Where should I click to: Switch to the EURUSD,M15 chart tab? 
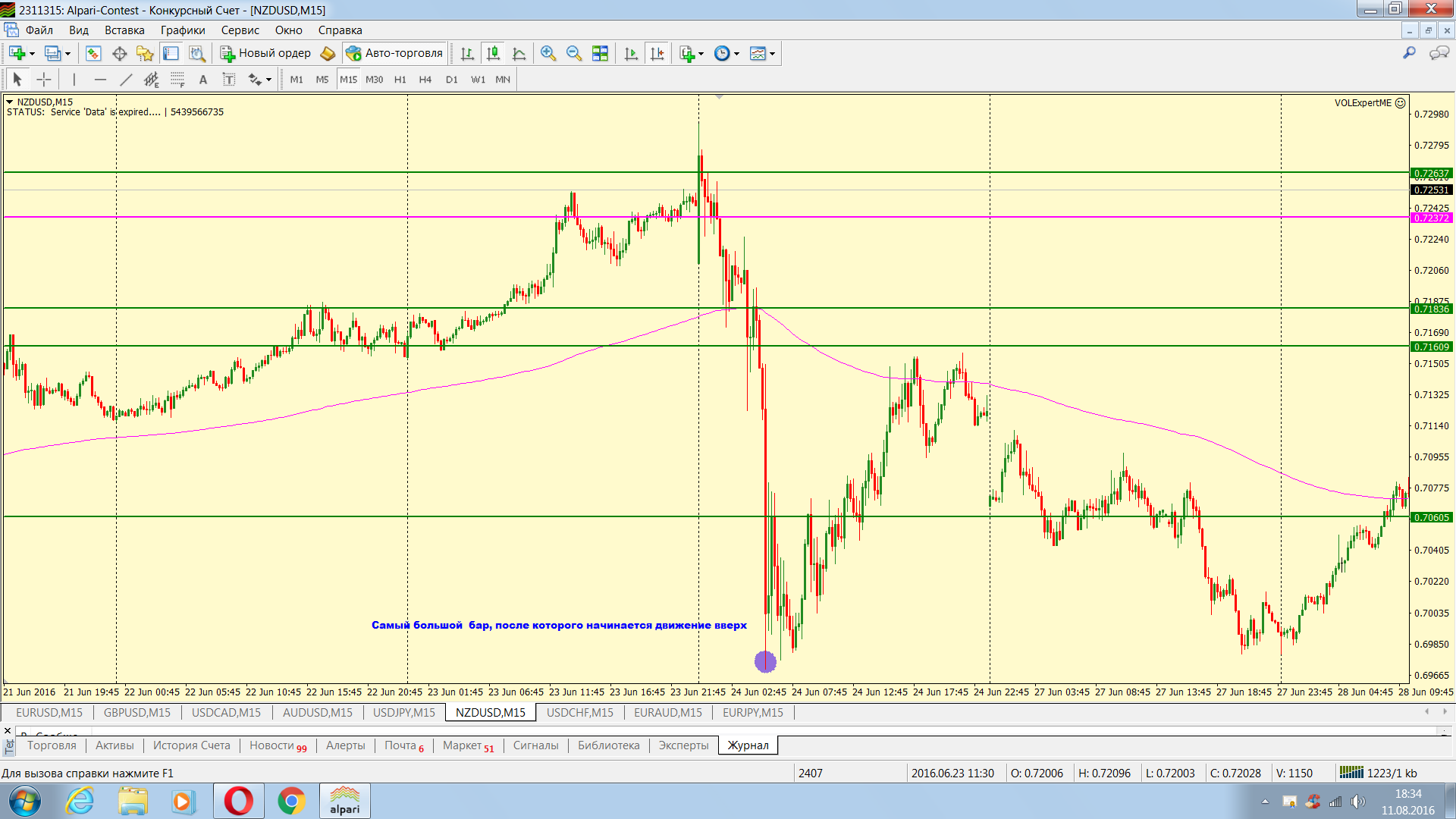pos(49,712)
